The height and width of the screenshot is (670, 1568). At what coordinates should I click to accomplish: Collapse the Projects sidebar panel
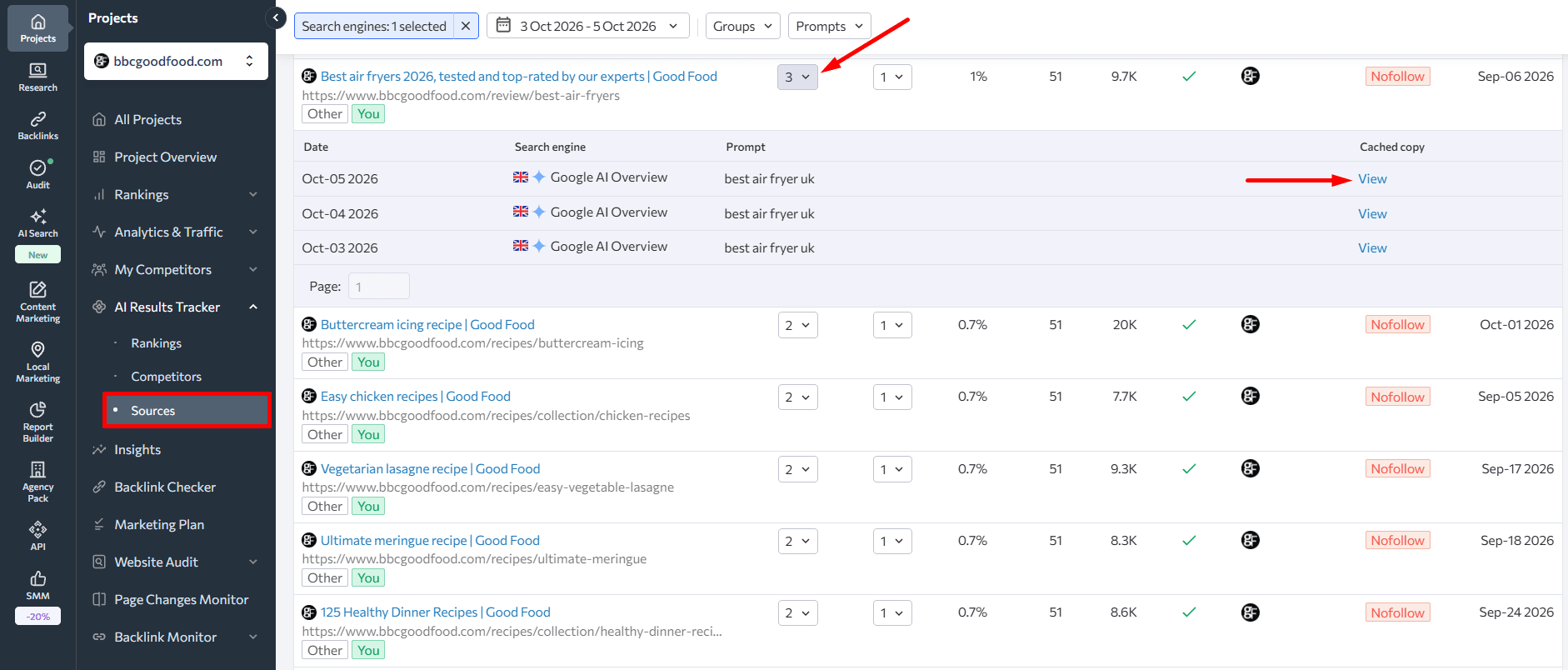[276, 17]
